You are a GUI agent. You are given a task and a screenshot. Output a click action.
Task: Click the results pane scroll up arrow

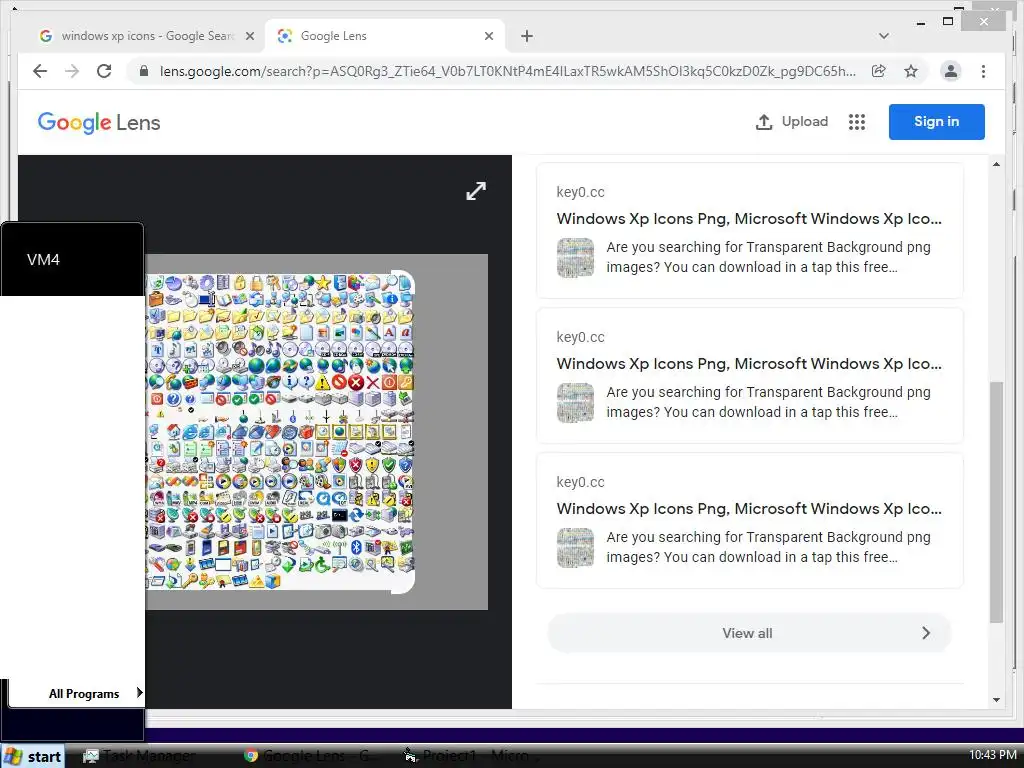[996, 164]
